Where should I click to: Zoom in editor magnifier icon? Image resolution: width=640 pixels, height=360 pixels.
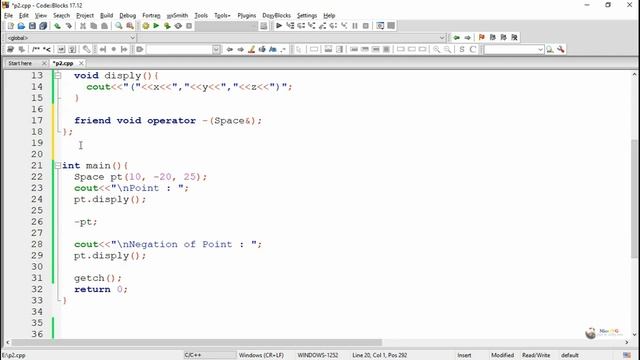tap(437, 49)
